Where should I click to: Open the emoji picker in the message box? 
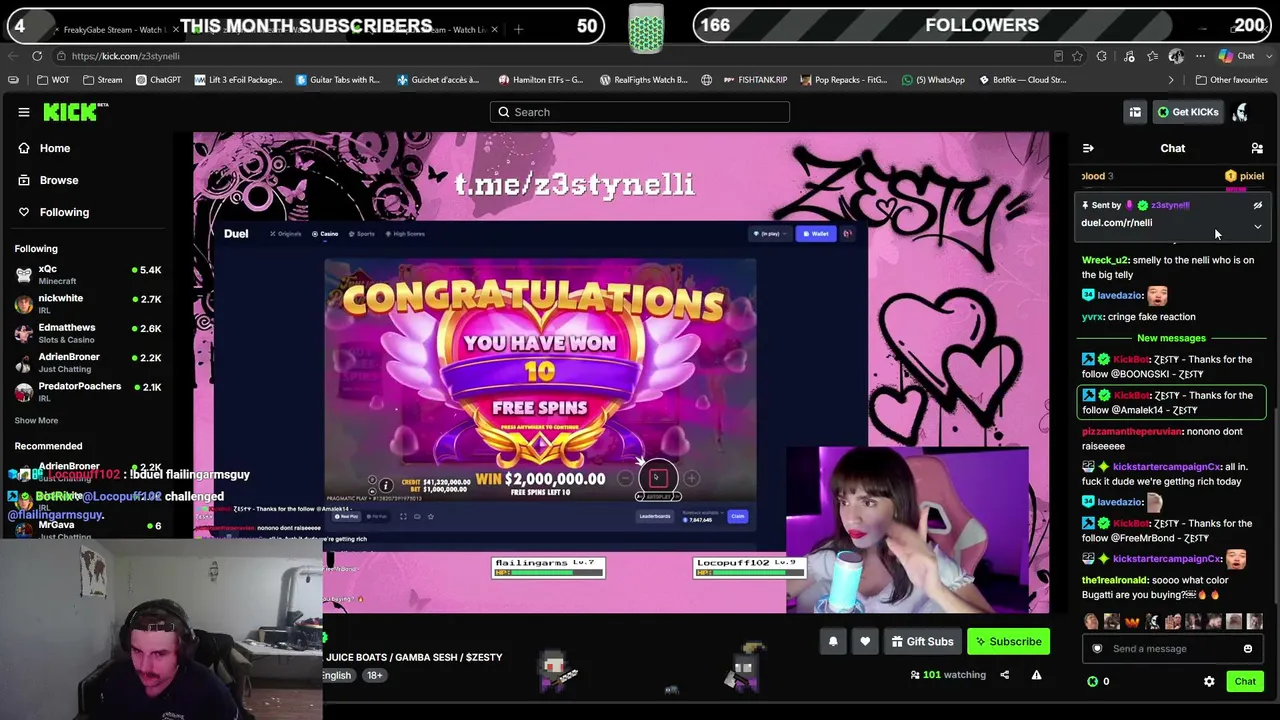tap(1248, 649)
